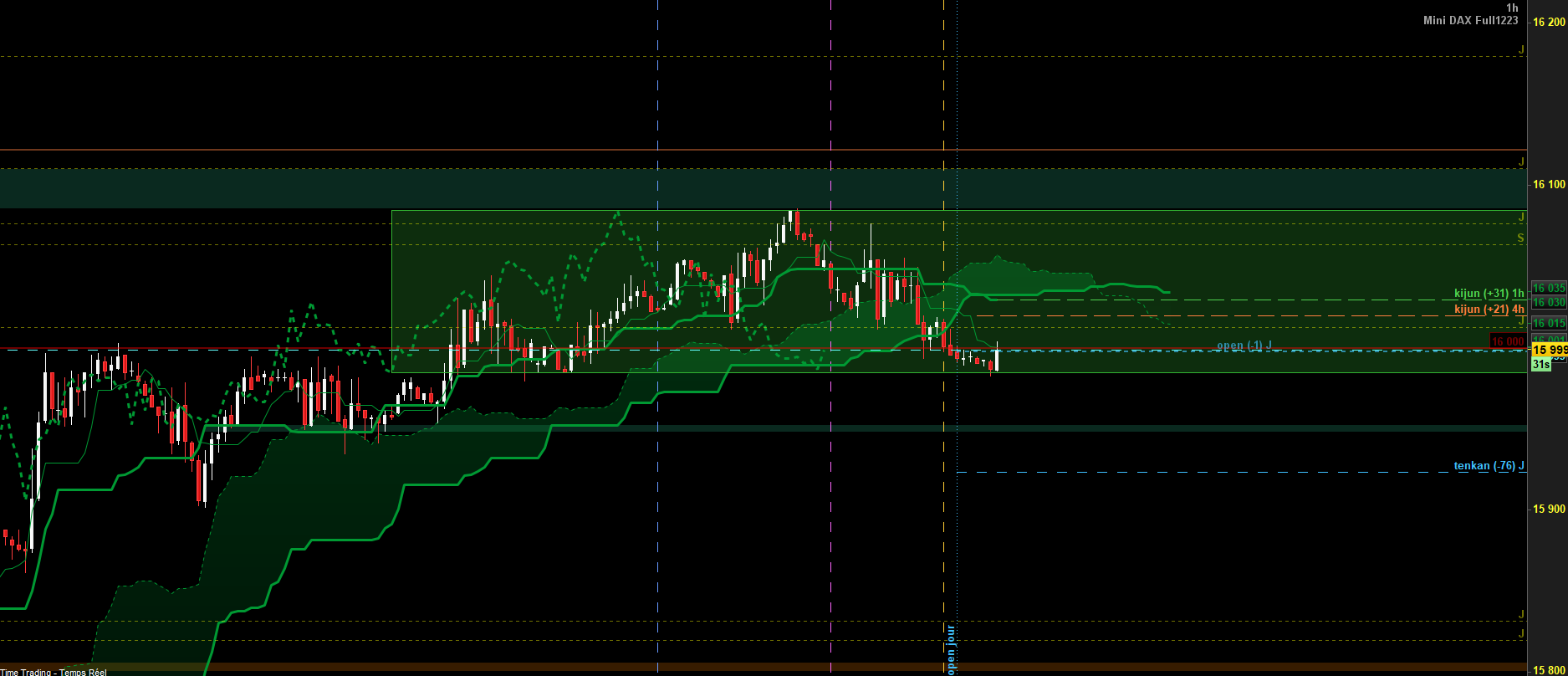Click the 15 800 price scale label
The image size is (1568, 676).
click(1548, 670)
